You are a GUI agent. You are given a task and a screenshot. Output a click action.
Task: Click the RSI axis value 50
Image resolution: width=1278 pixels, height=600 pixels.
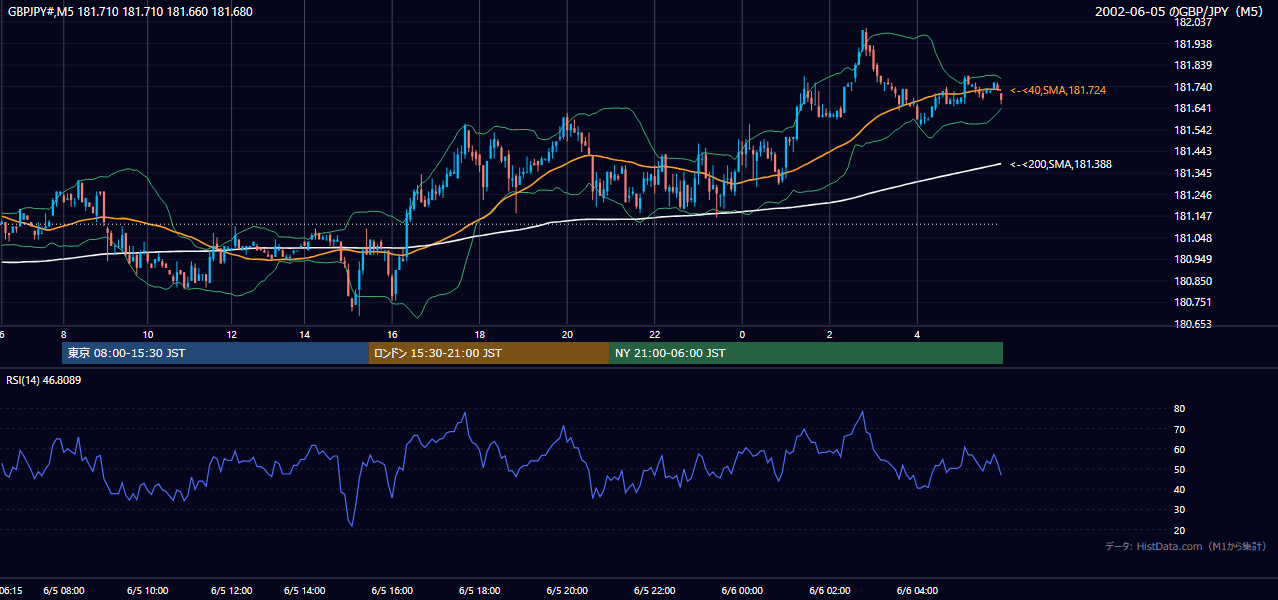1179,469
